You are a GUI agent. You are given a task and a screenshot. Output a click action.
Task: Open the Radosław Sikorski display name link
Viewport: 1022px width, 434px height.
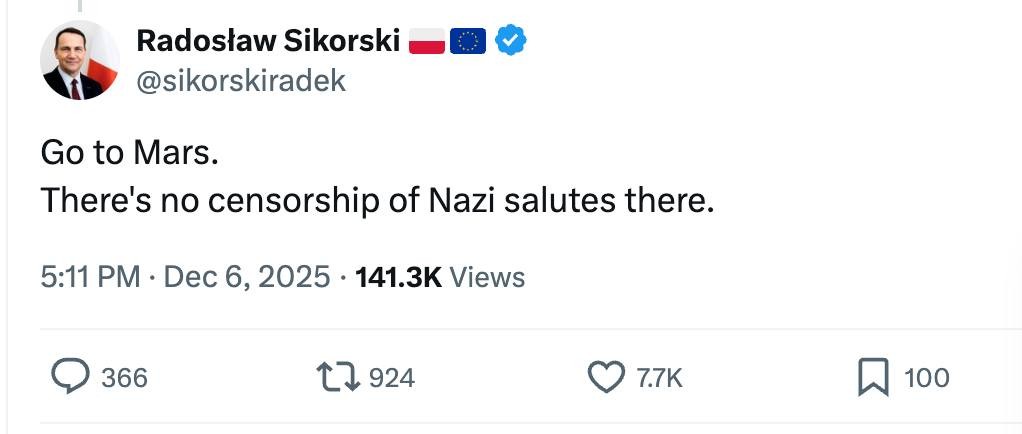point(268,41)
